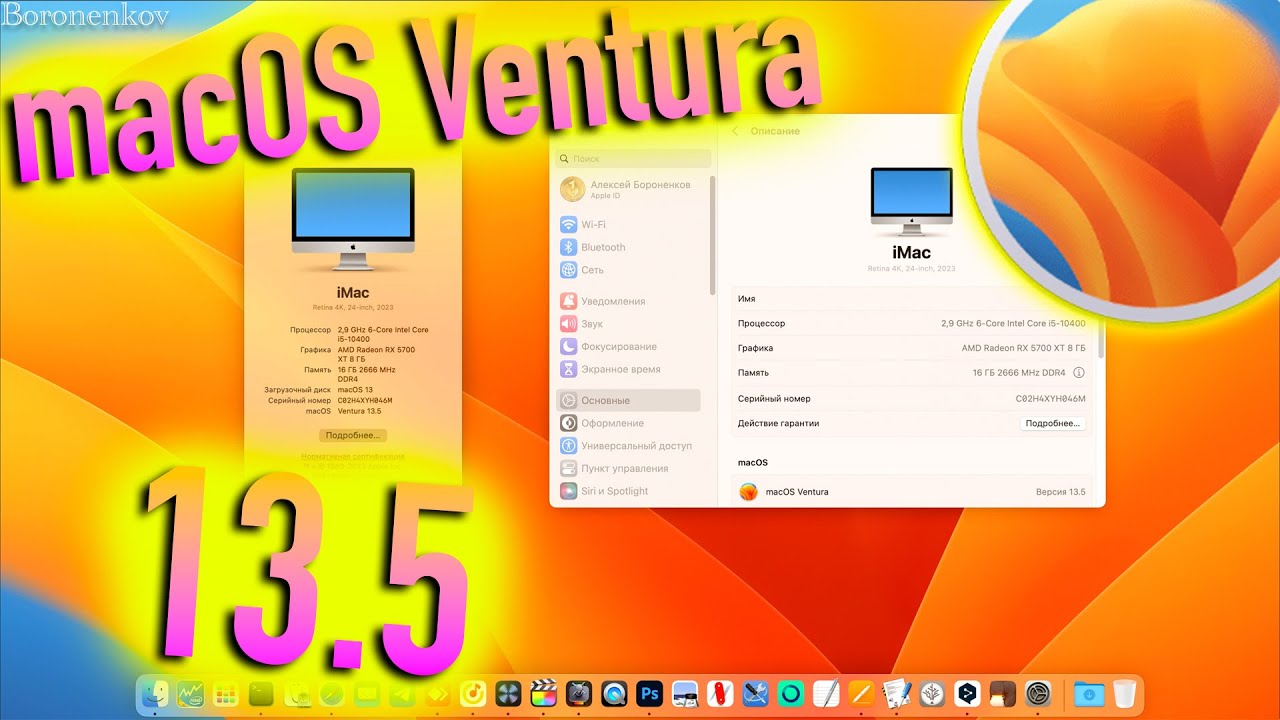Open the teal ring app in Dock
The height and width of the screenshot is (720, 1280).
pyautogui.click(x=791, y=692)
